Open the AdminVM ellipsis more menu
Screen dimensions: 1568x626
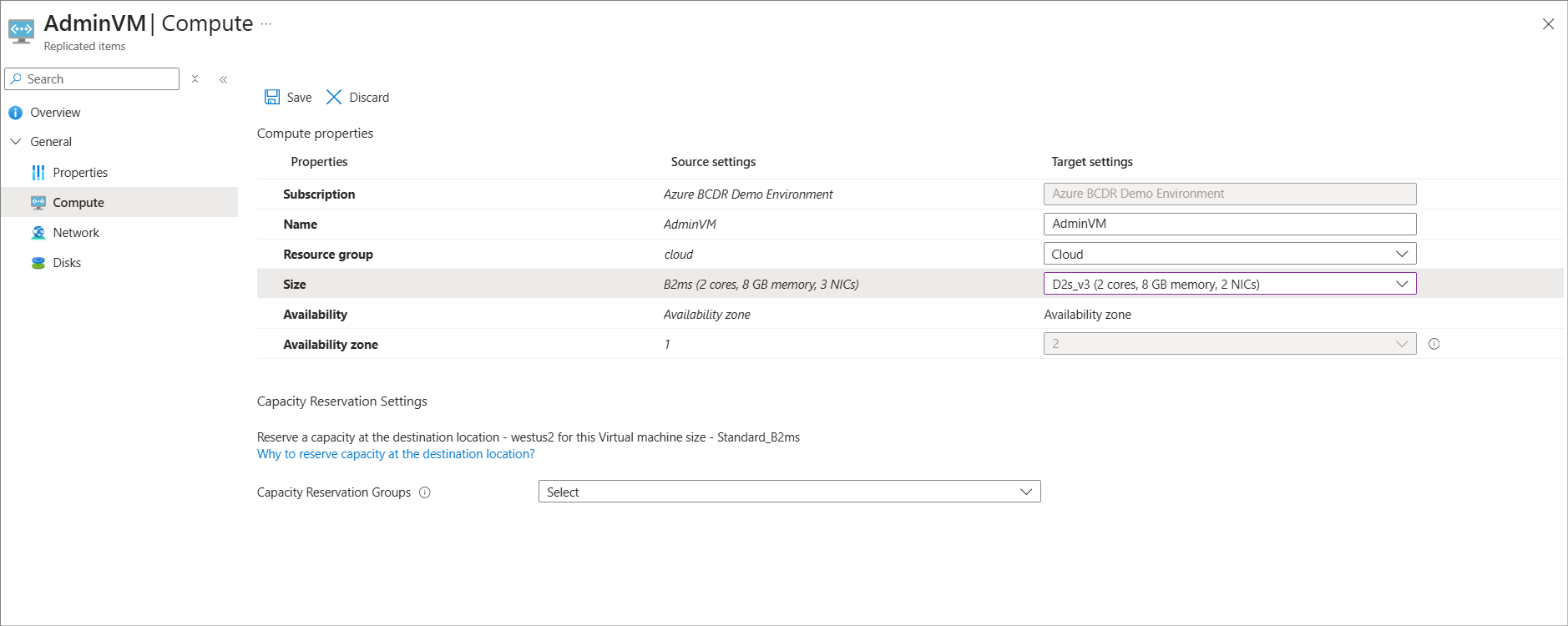(266, 23)
